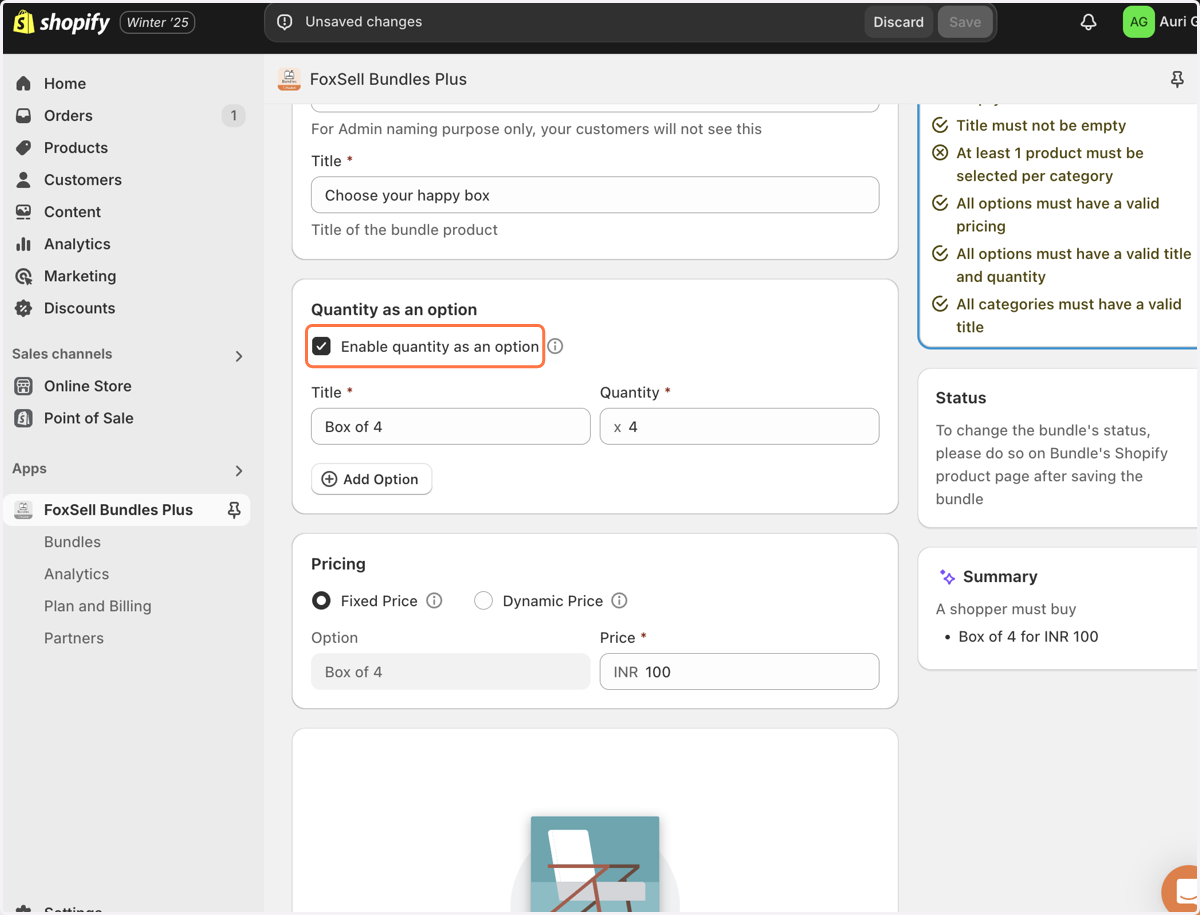1200x915 pixels.
Task: Open Bundles submenu item
Action: (x=72, y=542)
